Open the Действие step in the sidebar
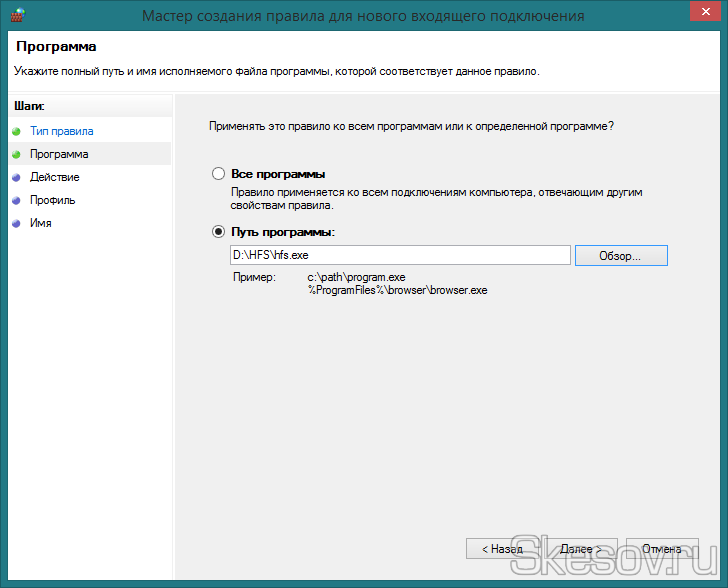Viewport: 728px width, 588px height. point(55,177)
